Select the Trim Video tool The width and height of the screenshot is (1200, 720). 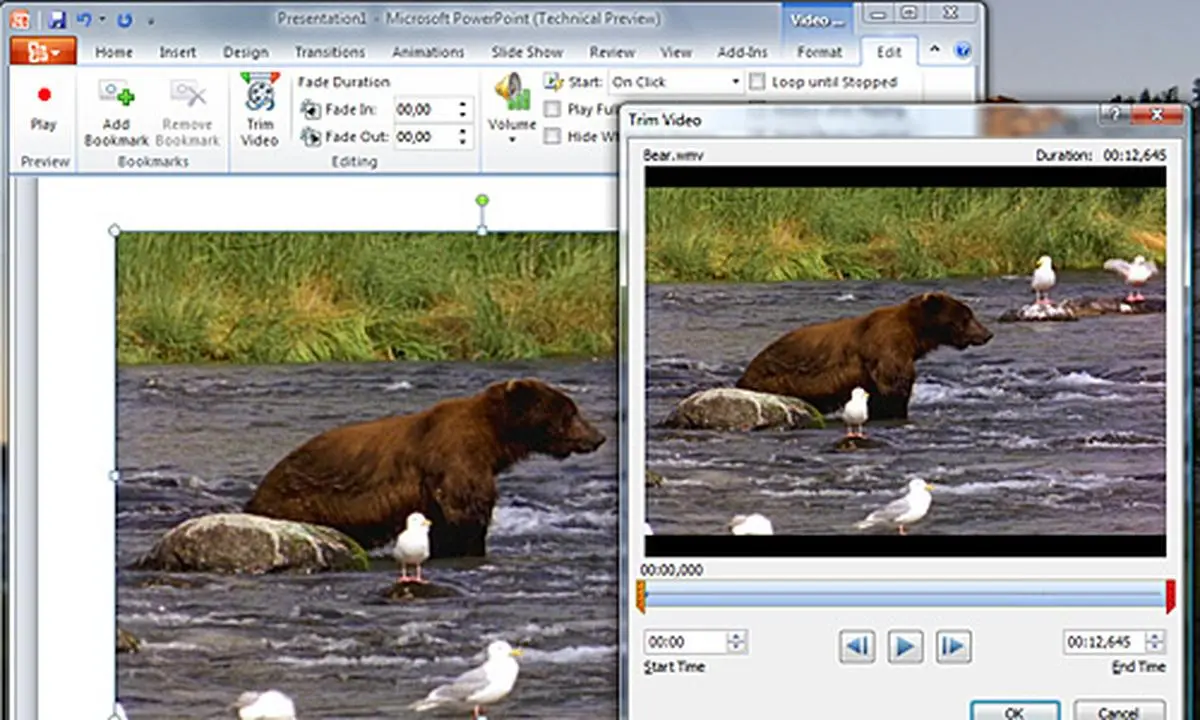[258, 110]
